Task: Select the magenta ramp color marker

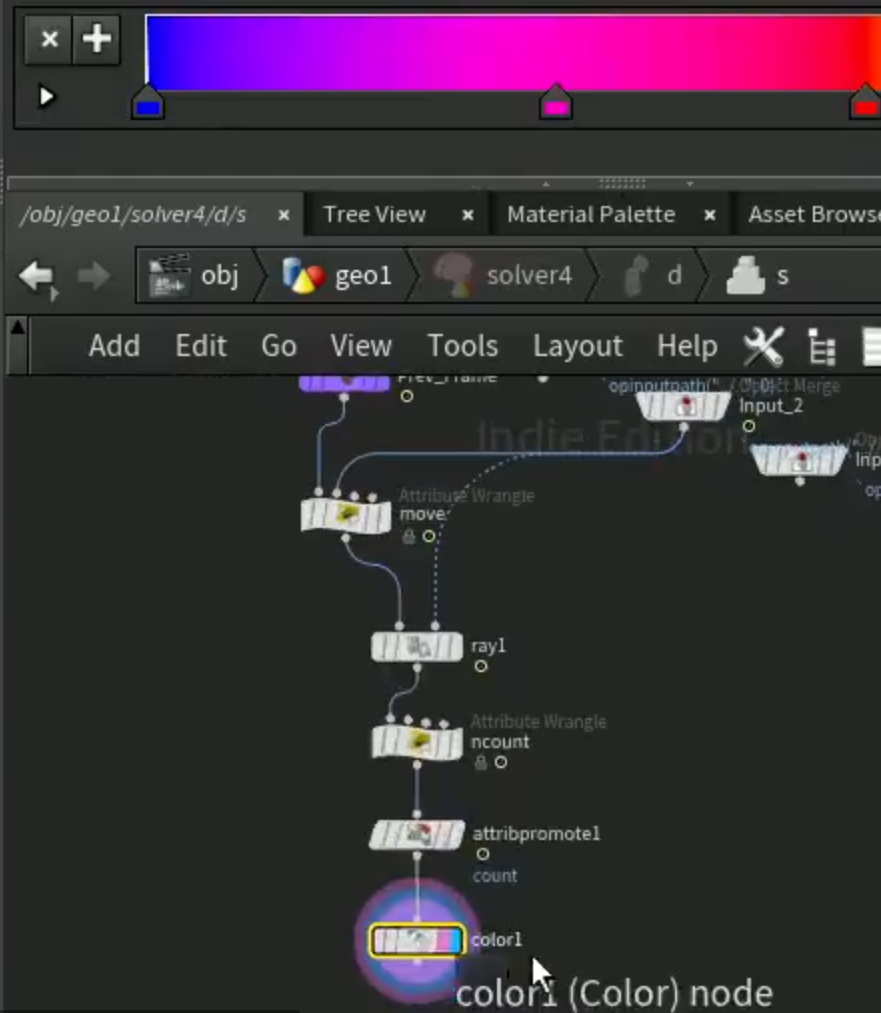Action: tap(556, 102)
